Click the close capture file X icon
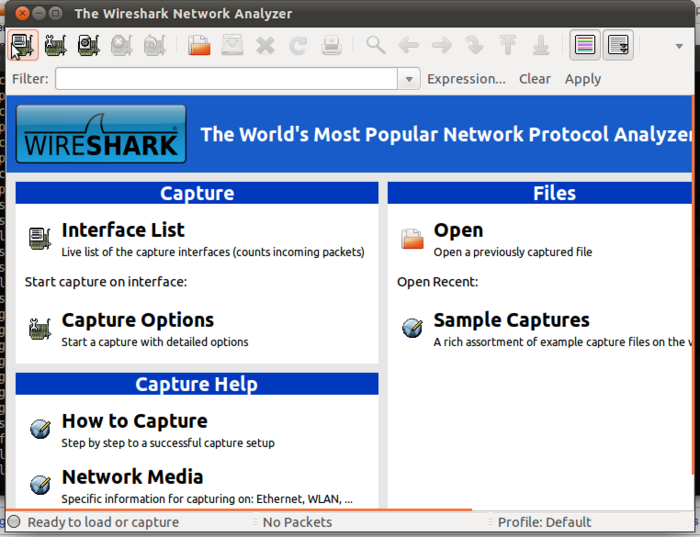The height and width of the screenshot is (537, 700). [x=265, y=45]
